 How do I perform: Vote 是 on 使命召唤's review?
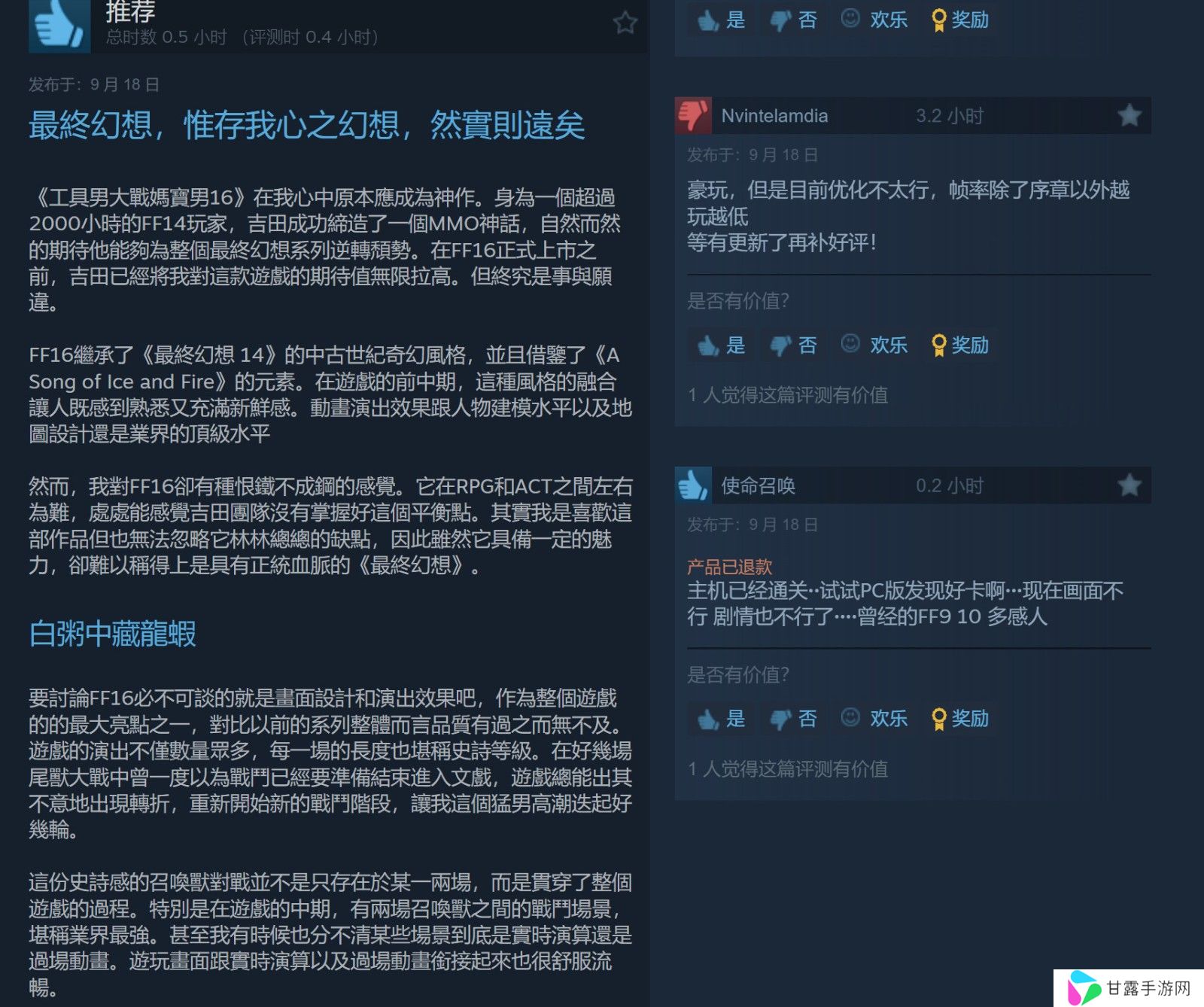point(721,719)
